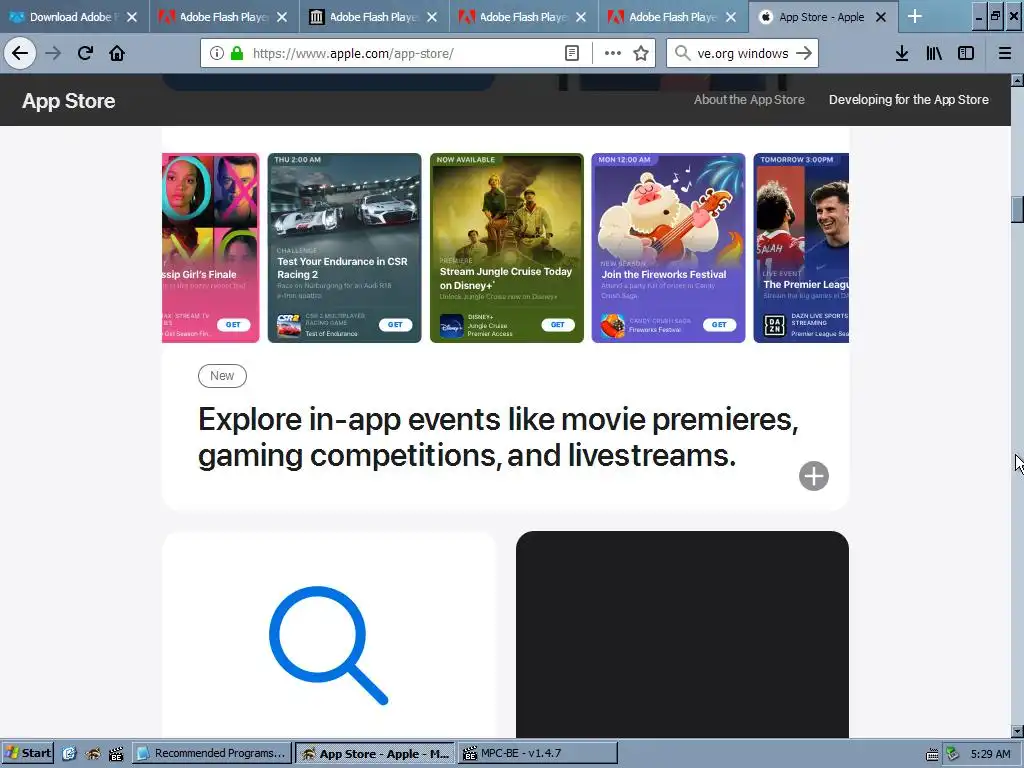The width and height of the screenshot is (1024, 768).
Task: Open a new browser tab
Action: pos(915,17)
